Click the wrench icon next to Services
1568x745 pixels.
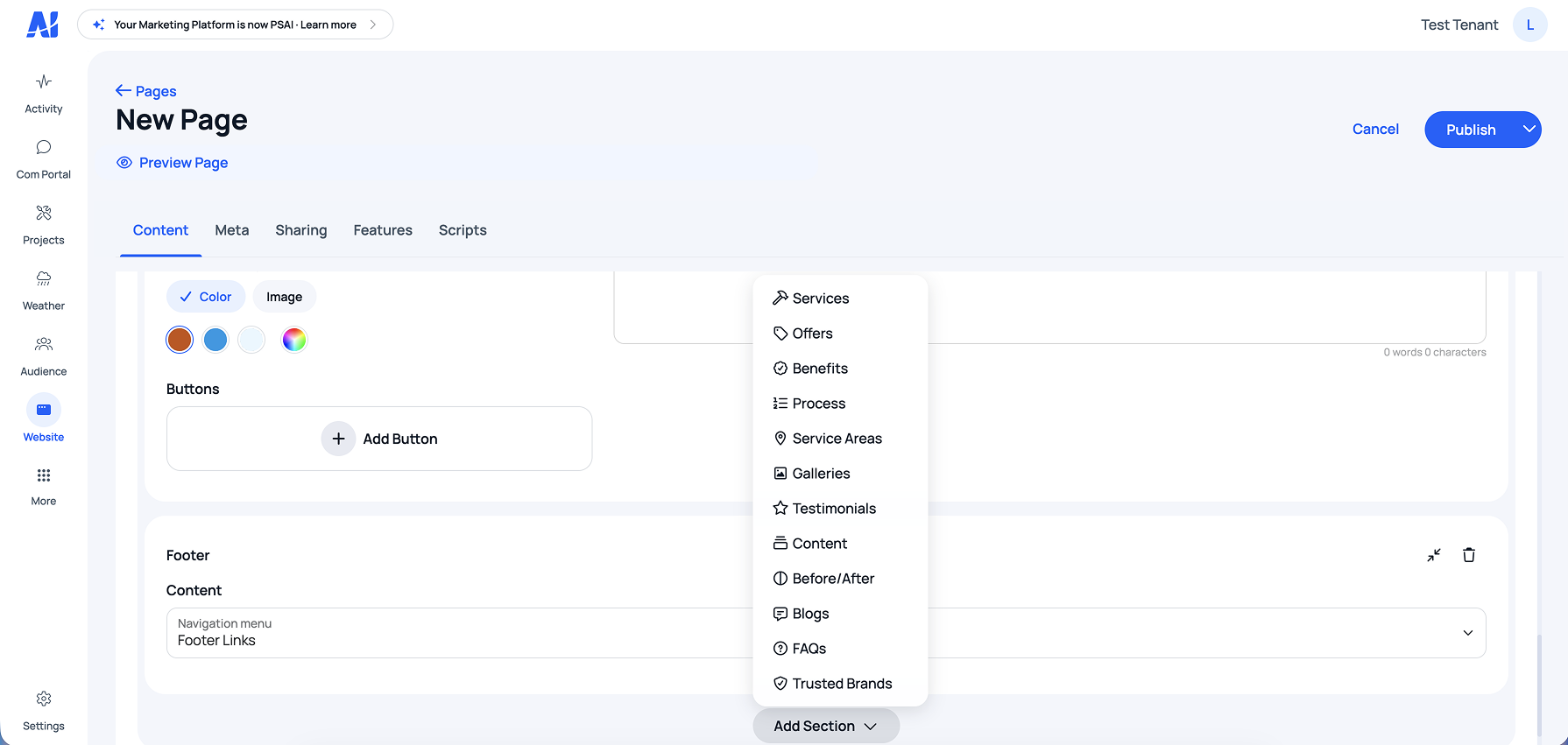click(780, 298)
